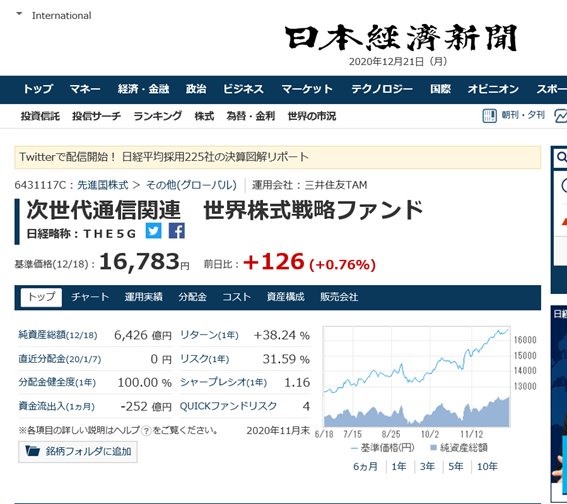Click the 運用会社:三井住友TAM text
The image size is (567, 504).
(x=310, y=185)
